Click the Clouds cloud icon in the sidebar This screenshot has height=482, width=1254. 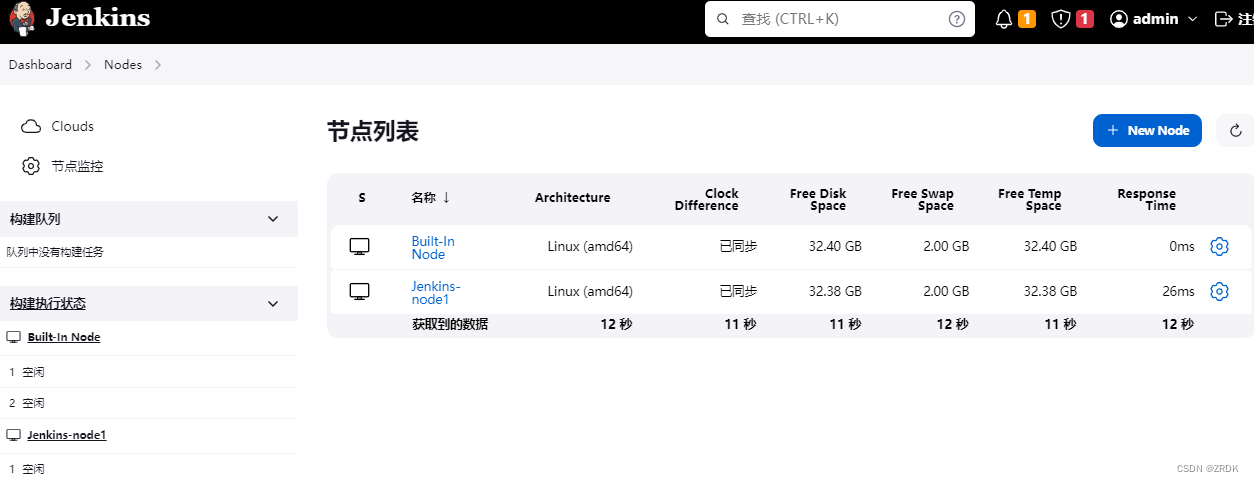(x=31, y=127)
